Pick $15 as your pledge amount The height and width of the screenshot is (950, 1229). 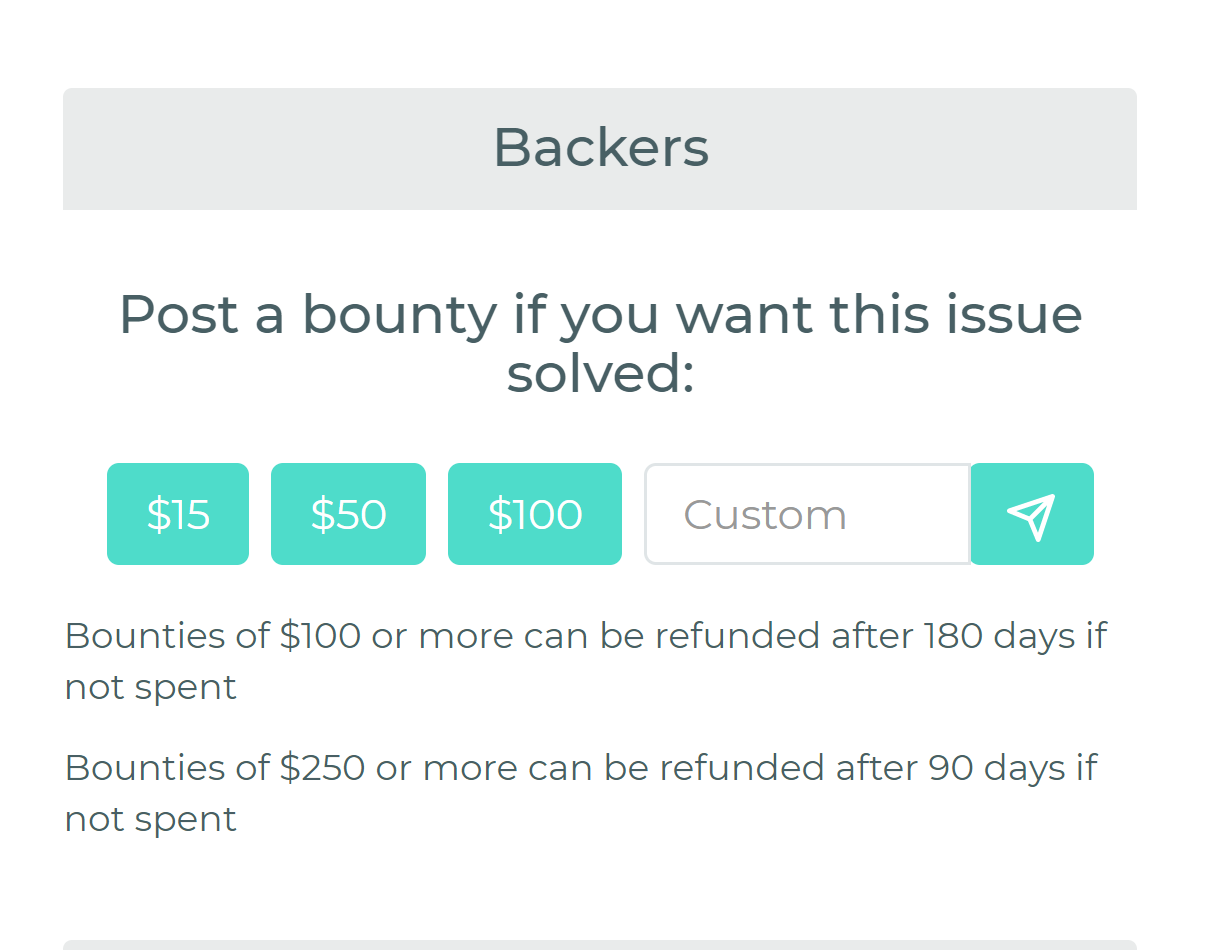tap(177, 513)
